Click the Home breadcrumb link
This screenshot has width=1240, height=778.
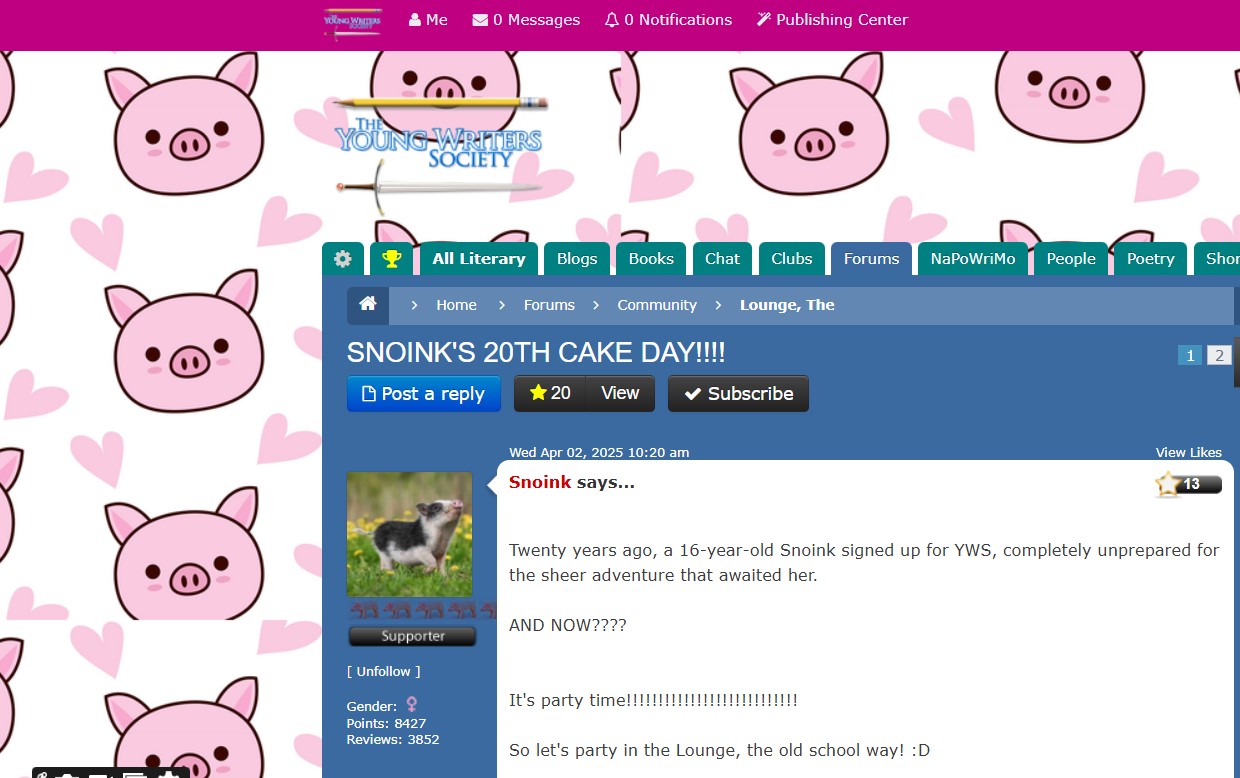pyautogui.click(x=456, y=305)
